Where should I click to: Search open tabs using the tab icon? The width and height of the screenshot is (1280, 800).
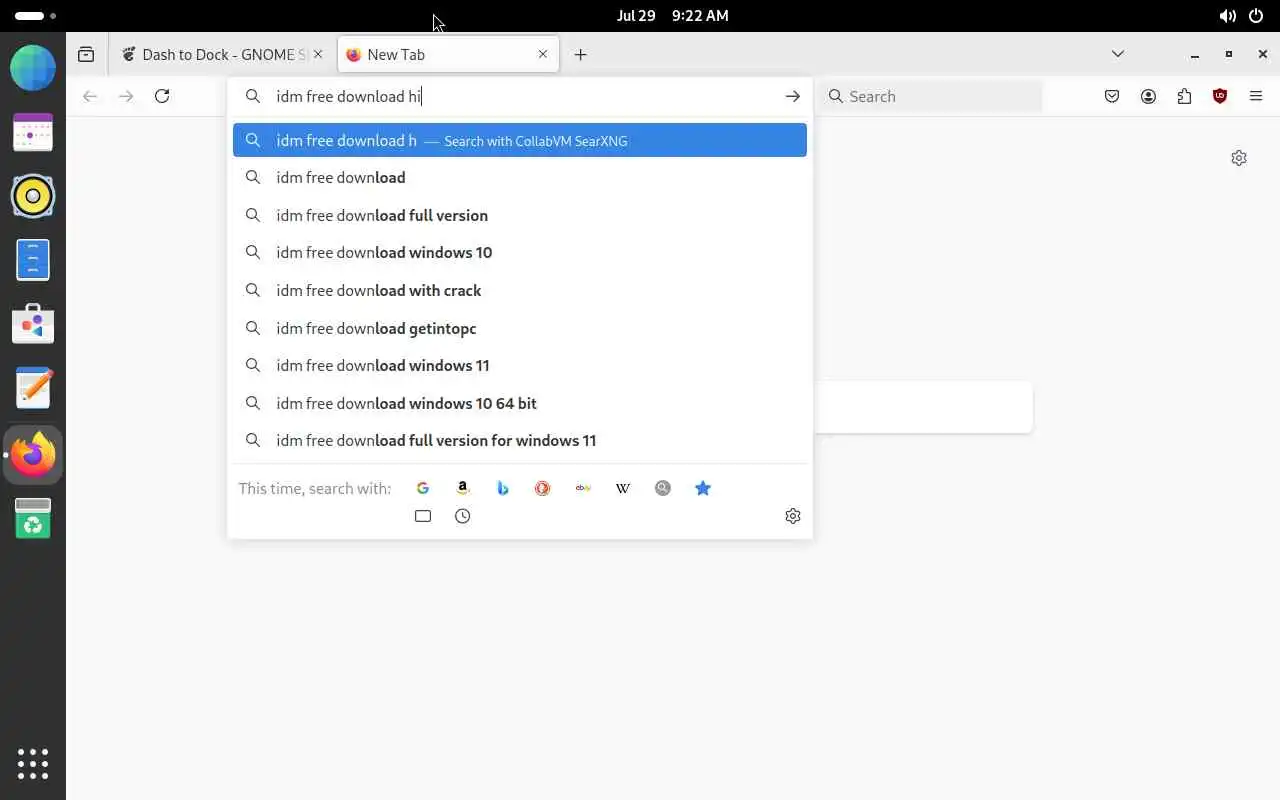coord(423,516)
